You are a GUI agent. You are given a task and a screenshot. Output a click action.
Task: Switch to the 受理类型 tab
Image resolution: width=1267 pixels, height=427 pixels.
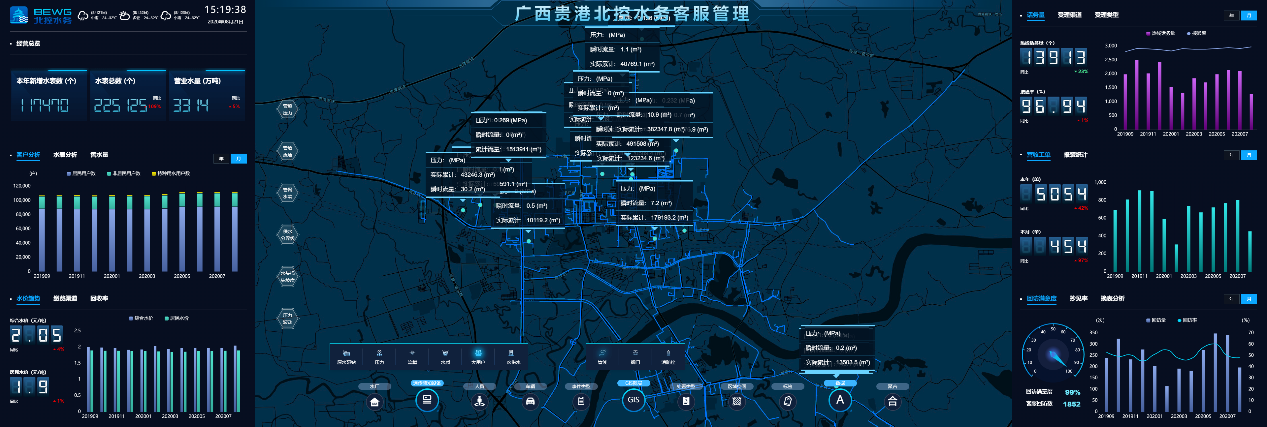pos(1106,16)
